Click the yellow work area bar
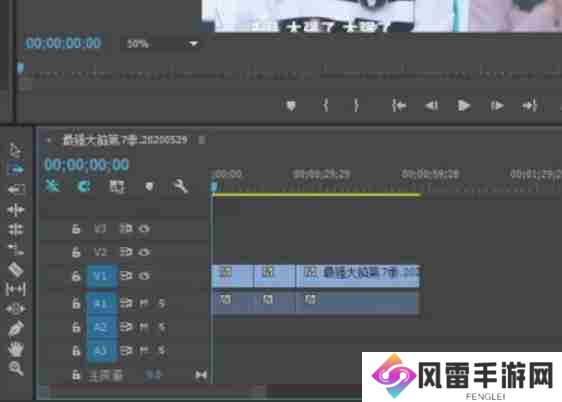Image resolution: width=562 pixels, height=402 pixels. 316,195
